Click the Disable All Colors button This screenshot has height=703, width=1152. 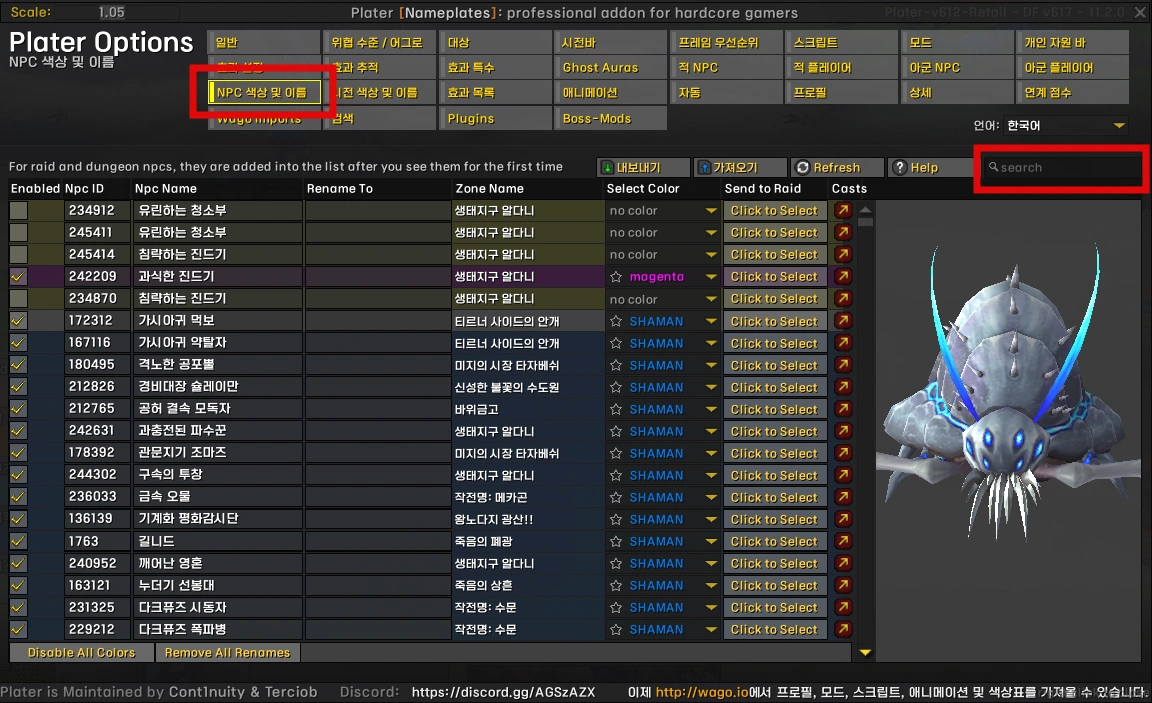tap(81, 653)
